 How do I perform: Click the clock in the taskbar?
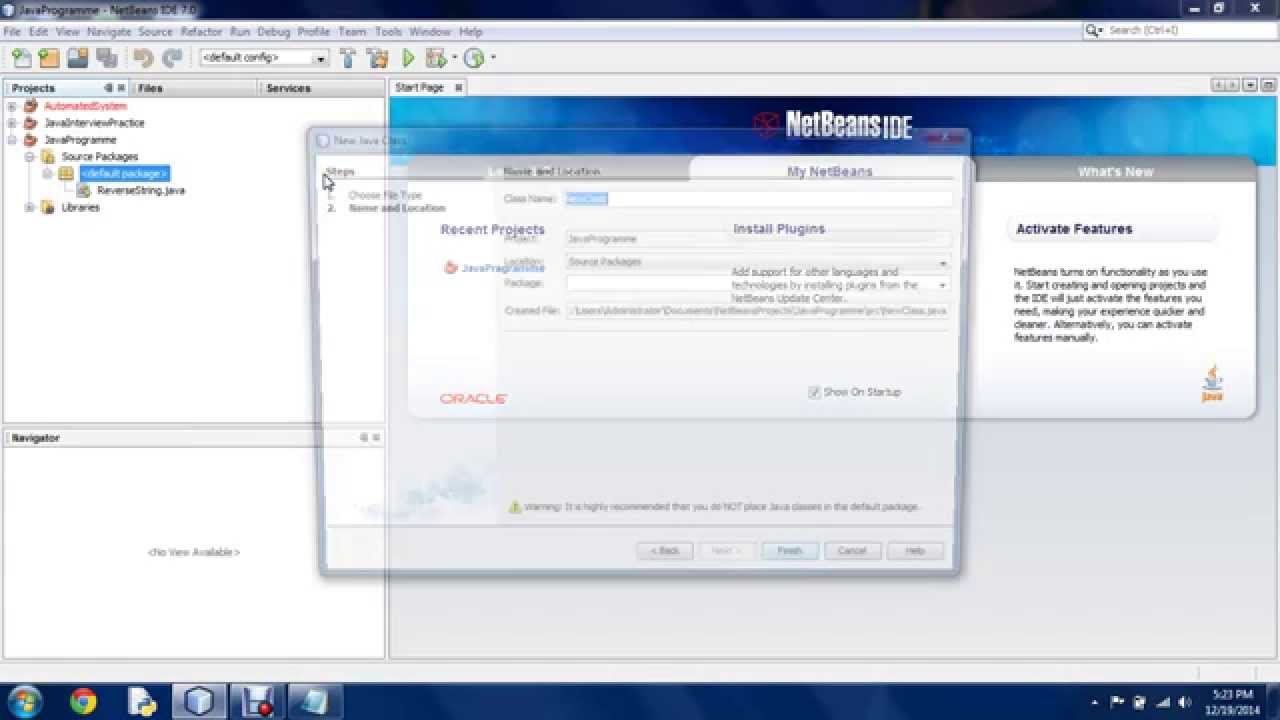[x=1231, y=702]
